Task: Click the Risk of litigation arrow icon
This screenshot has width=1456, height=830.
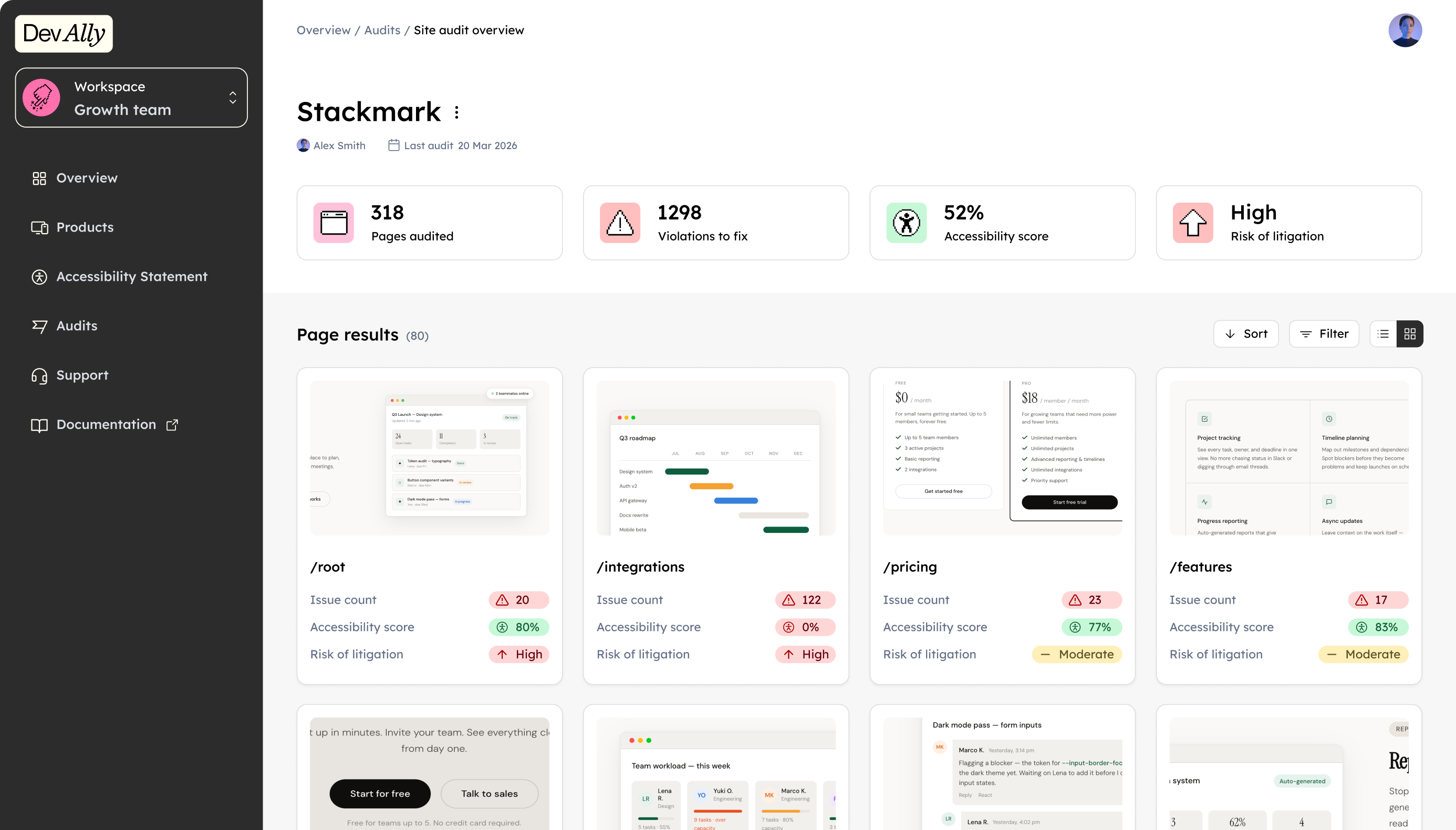Action: tap(1192, 223)
